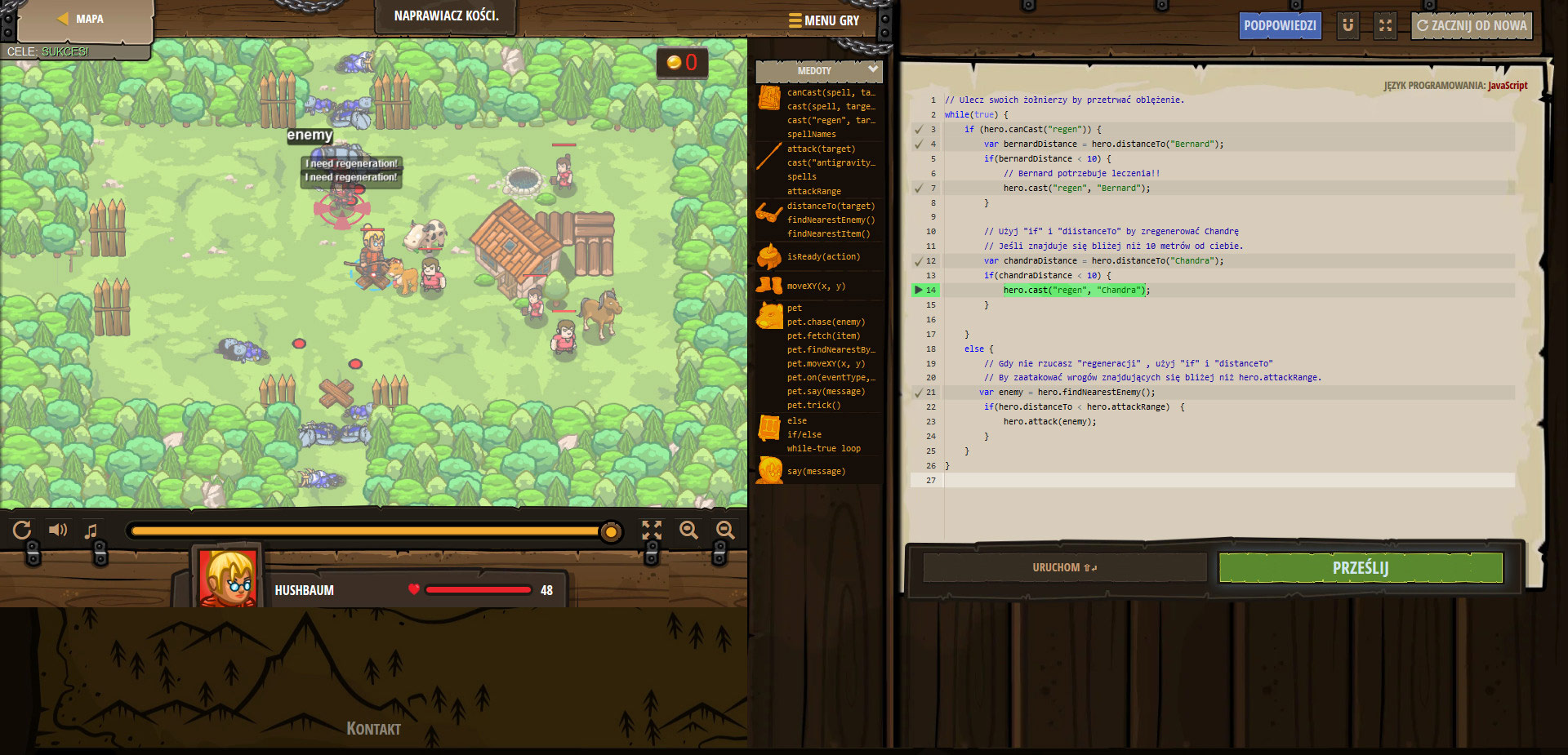Click the PODPOWIEDZI hints button

pos(1280,25)
